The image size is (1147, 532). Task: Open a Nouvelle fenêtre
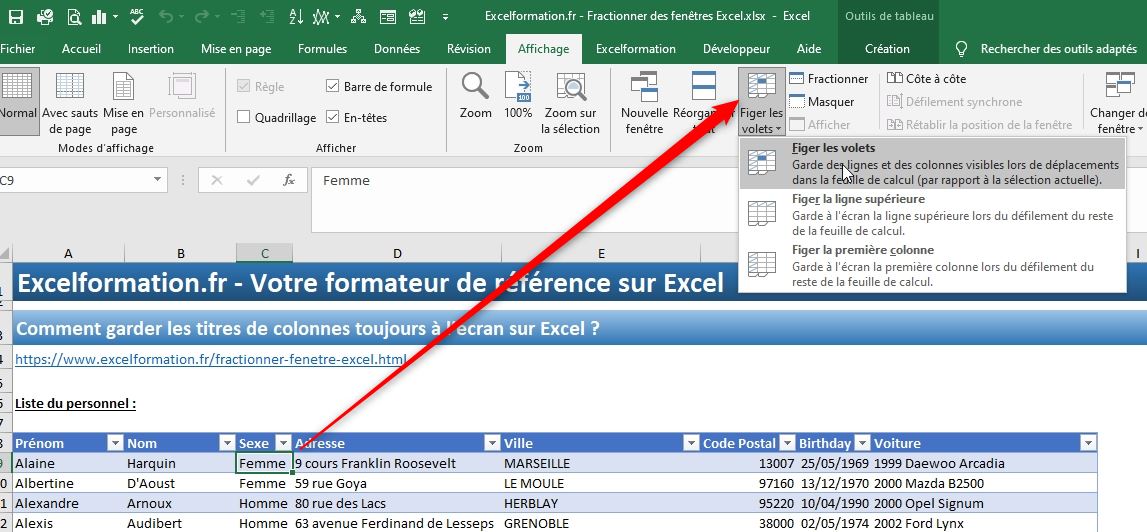click(644, 103)
